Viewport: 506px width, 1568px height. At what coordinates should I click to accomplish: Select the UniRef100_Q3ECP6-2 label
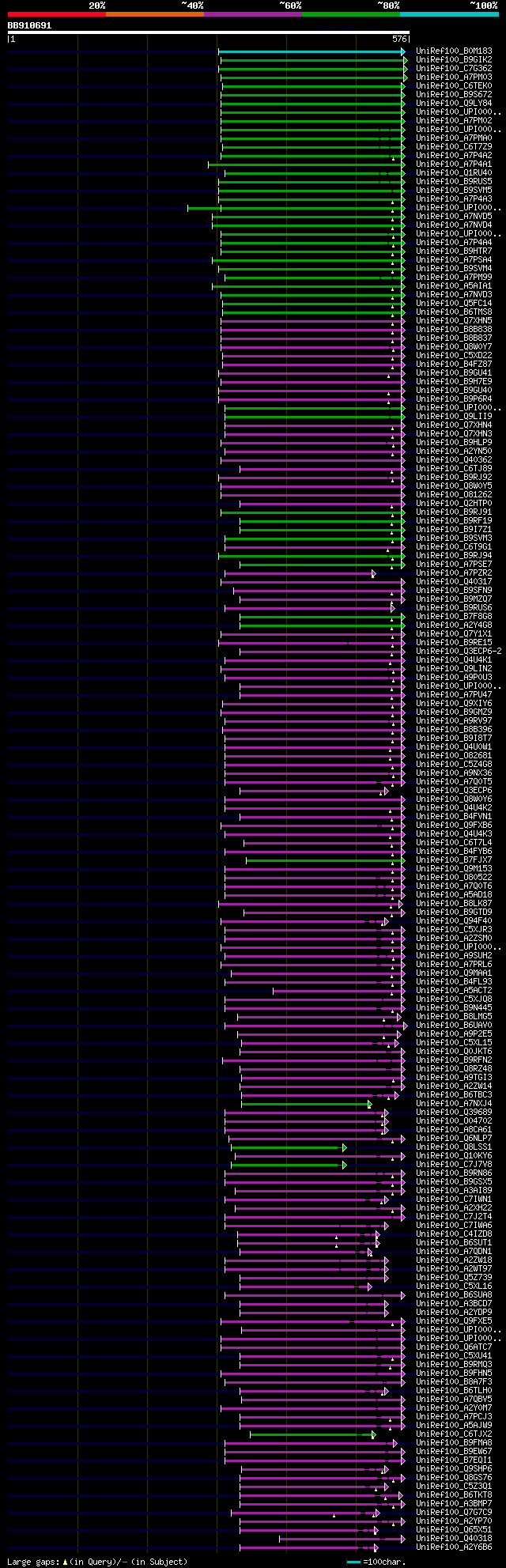pos(459,652)
